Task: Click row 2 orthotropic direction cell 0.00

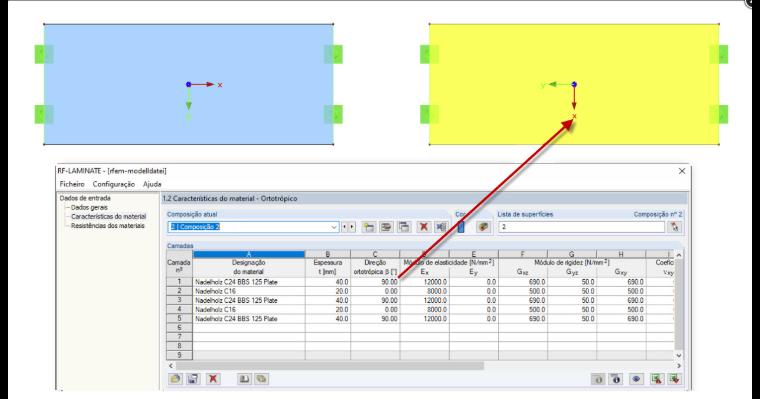Action: [375, 291]
